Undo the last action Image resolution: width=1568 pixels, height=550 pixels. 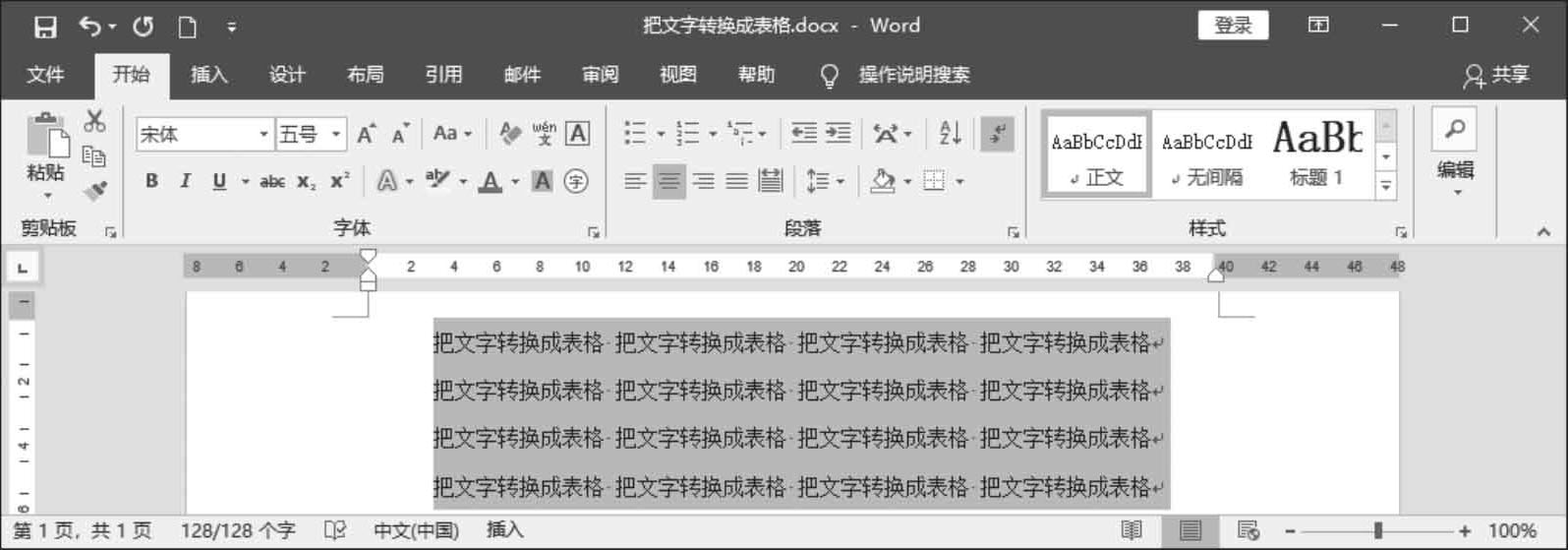click(x=90, y=27)
